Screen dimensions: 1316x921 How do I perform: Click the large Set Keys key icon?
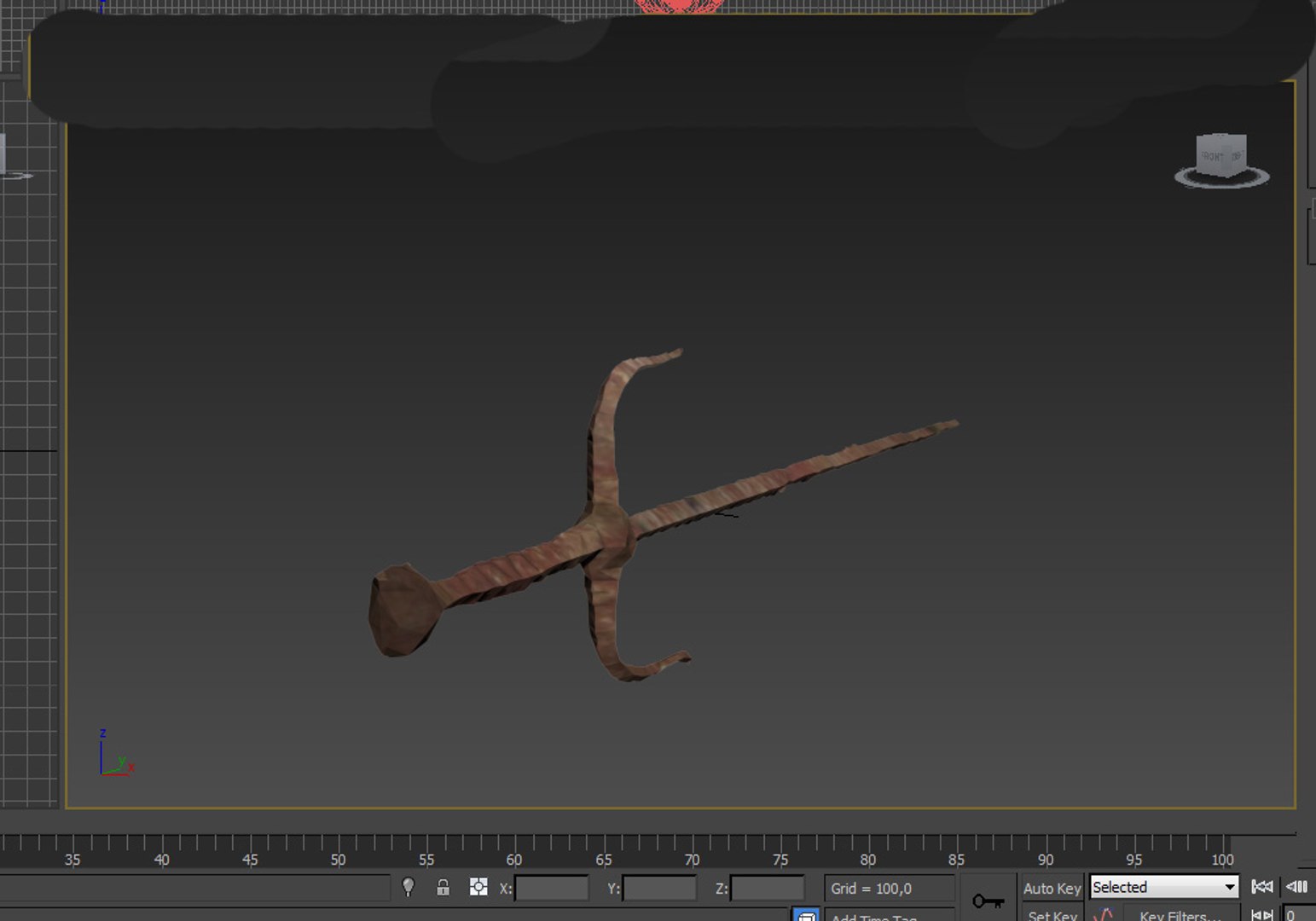pyautogui.click(x=988, y=900)
